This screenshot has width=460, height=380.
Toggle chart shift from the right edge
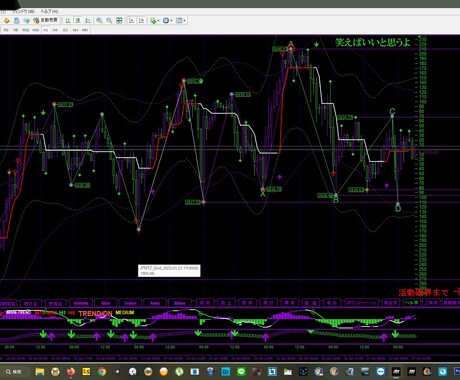142,21
